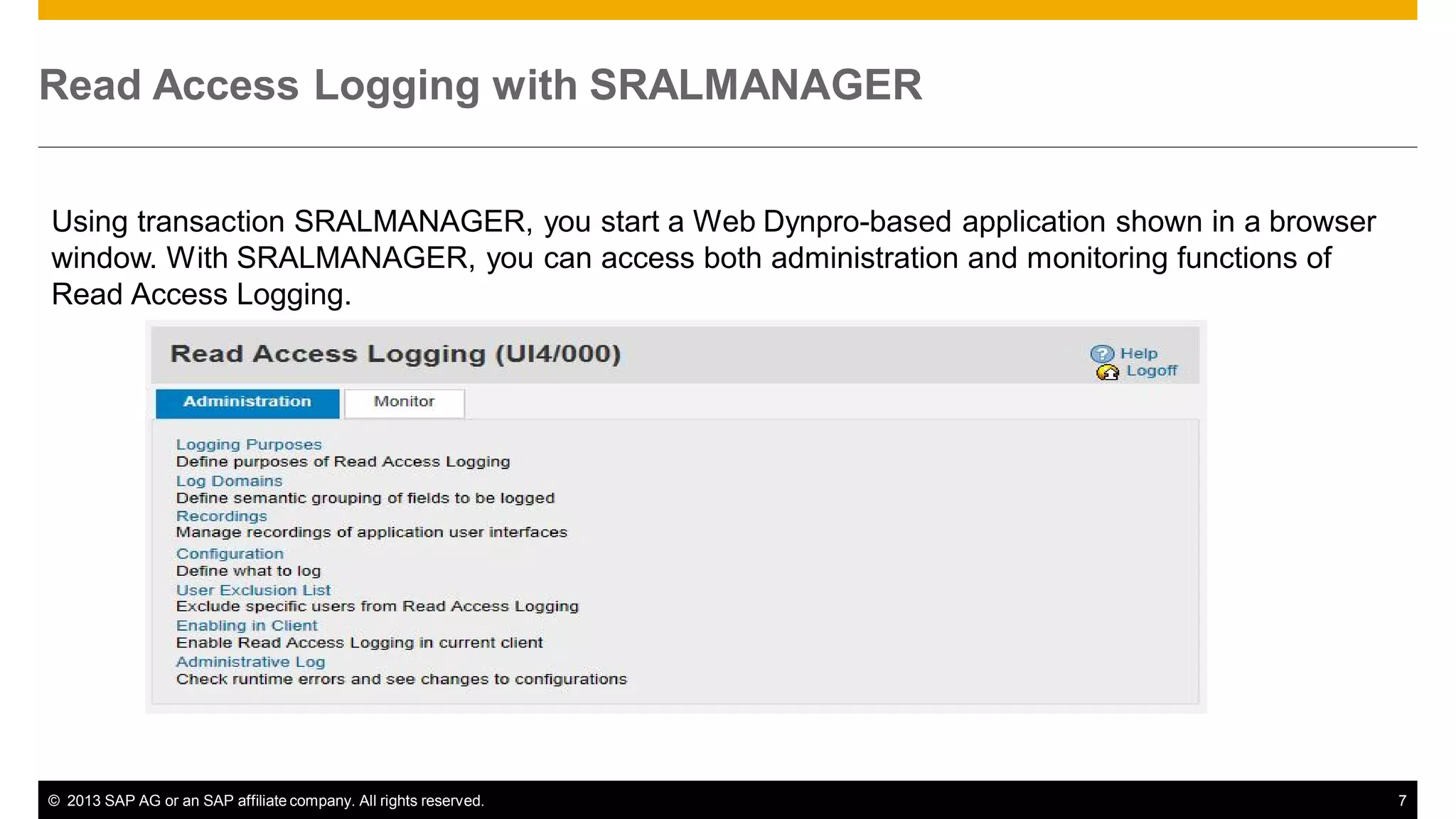The image size is (1456, 819).
Task: Open the Administrative Log link
Action: pyautogui.click(x=250, y=662)
